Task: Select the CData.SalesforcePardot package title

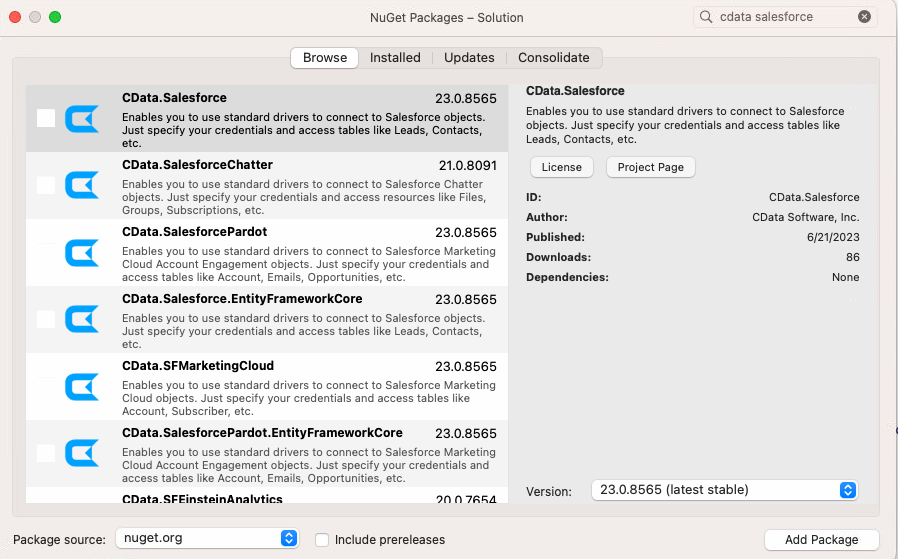Action: [x=194, y=232]
